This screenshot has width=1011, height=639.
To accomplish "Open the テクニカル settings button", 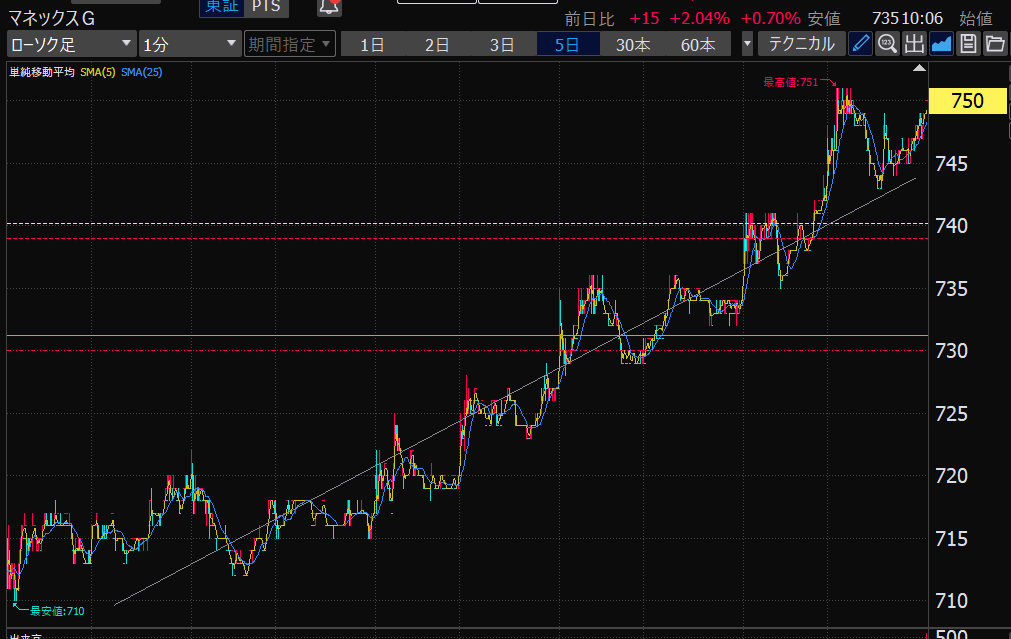I will click(801, 44).
